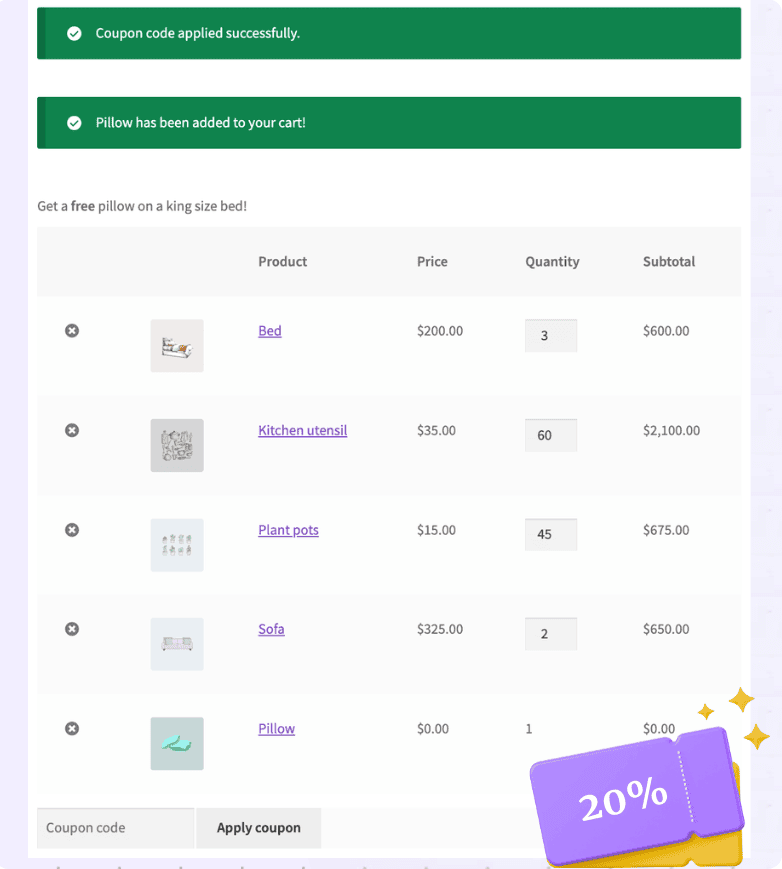Click the coupon applied checkmark icon

pos(74,34)
